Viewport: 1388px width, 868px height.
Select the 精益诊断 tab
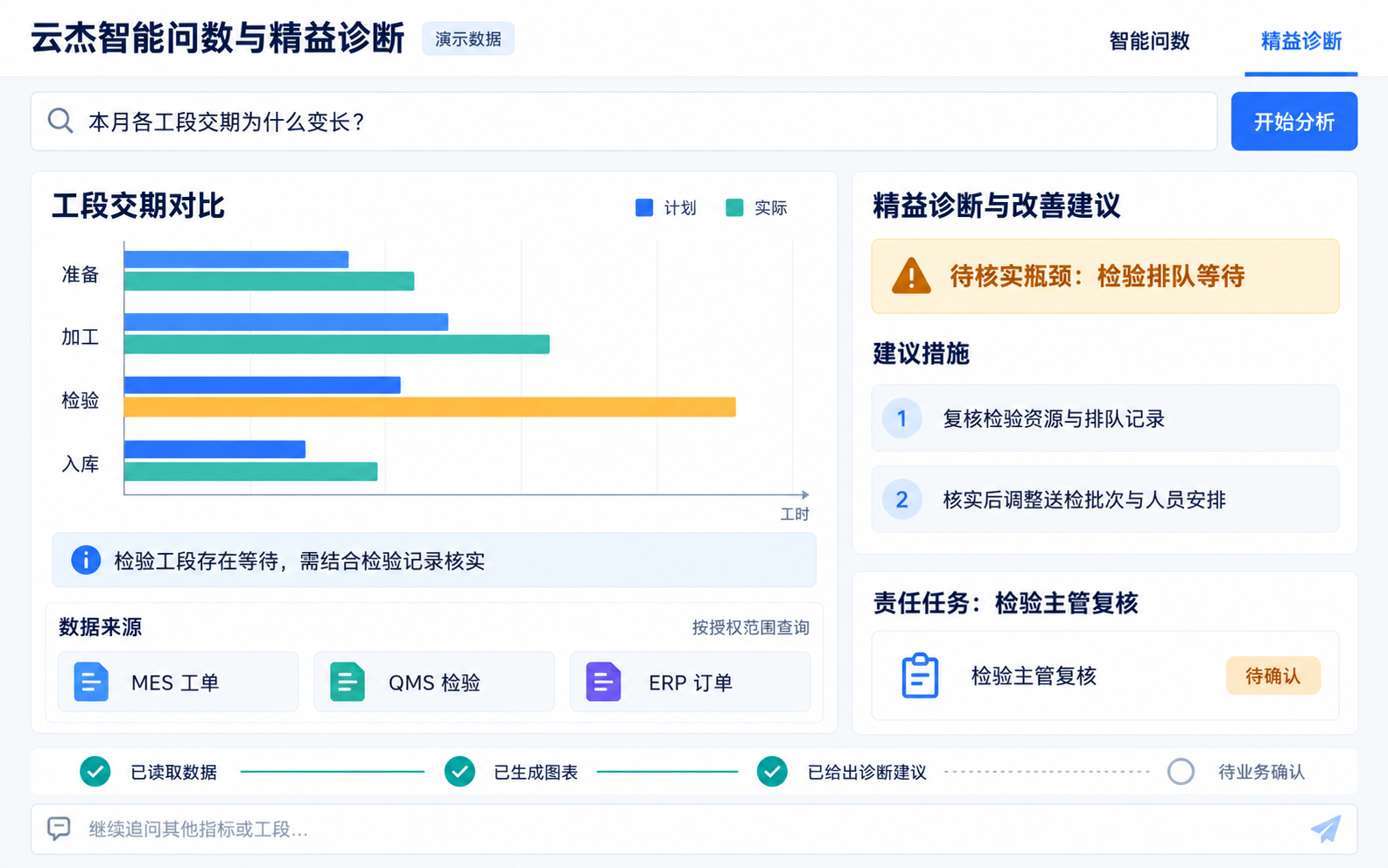tap(1301, 41)
